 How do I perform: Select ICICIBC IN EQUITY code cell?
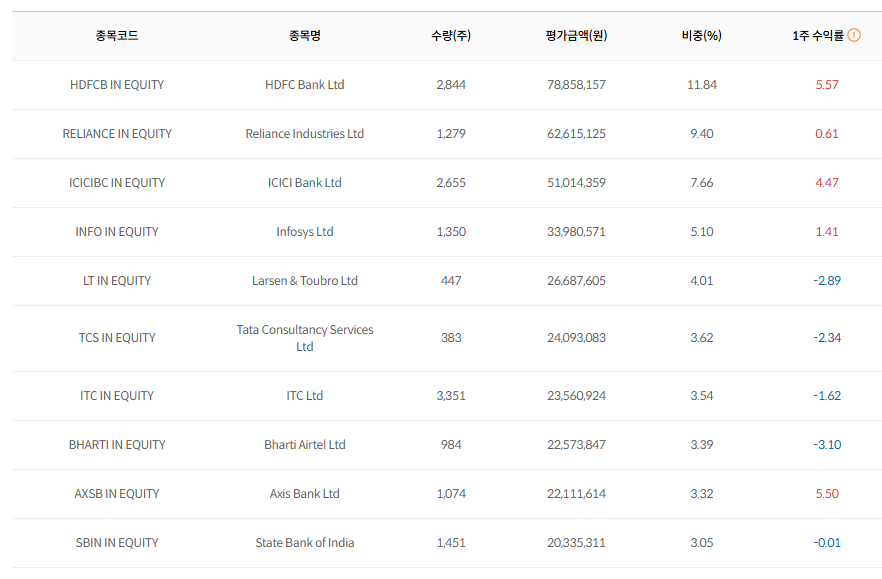coord(117,183)
